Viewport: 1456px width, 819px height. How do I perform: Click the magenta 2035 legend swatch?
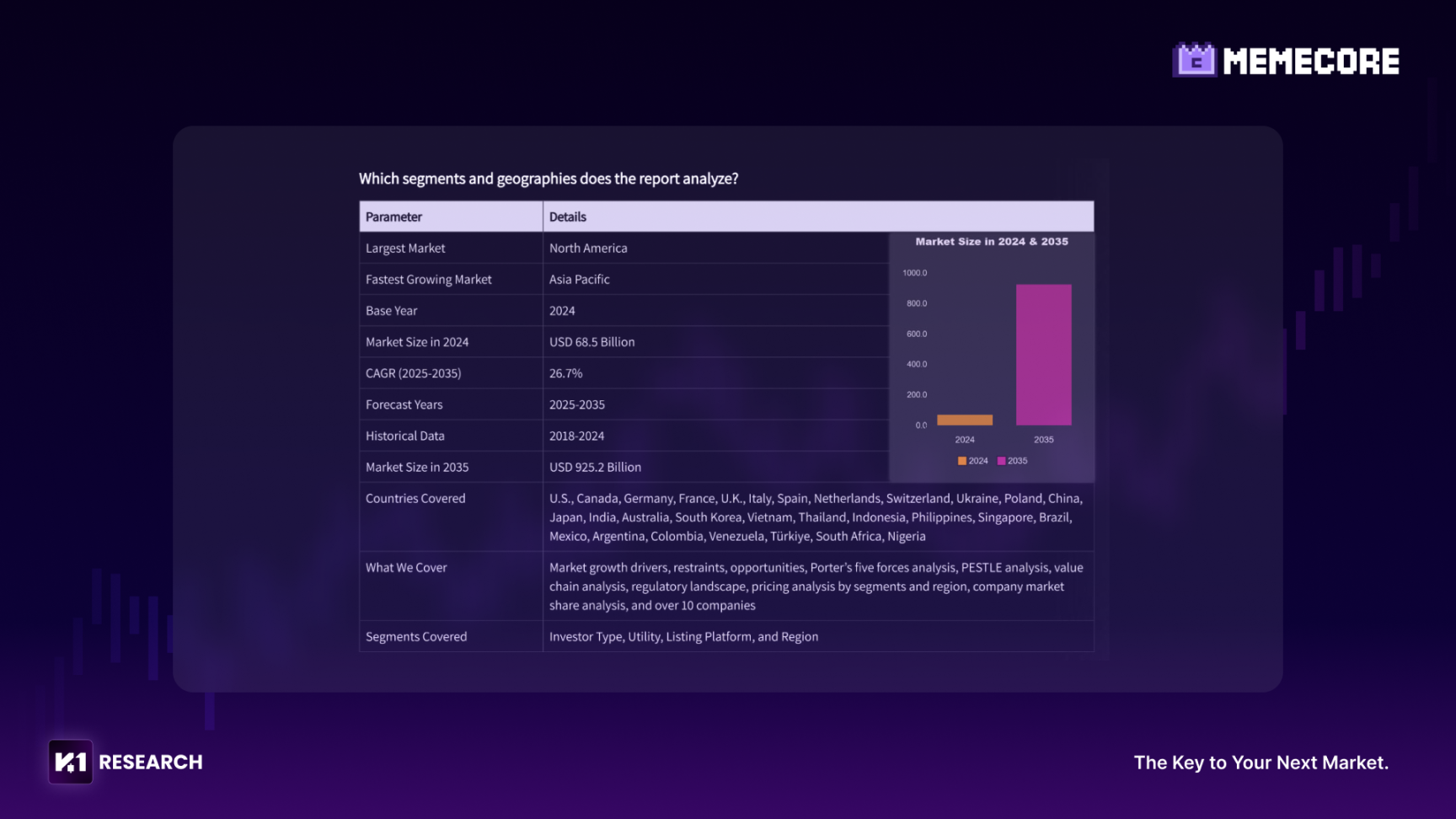tap(1001, 461)
